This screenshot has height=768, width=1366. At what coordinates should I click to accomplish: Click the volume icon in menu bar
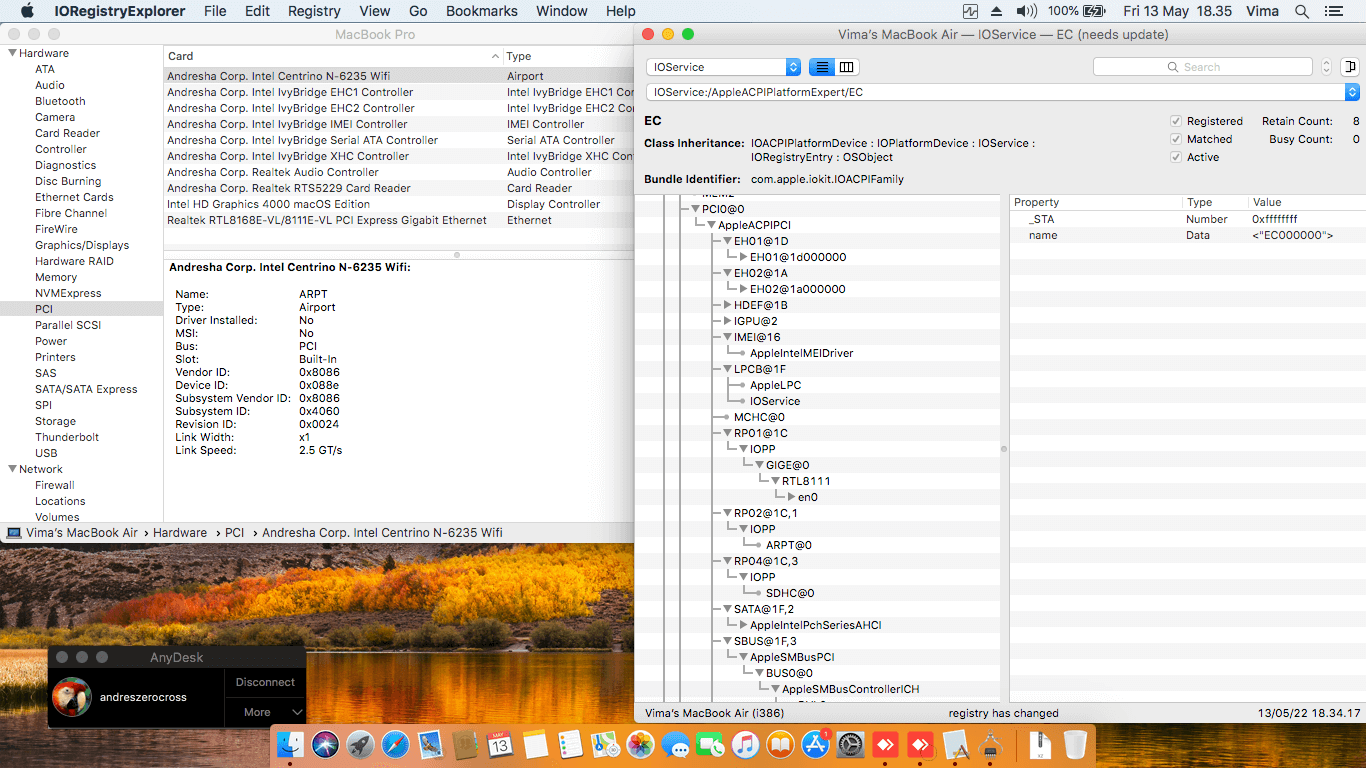click(x=1026, y=11)
